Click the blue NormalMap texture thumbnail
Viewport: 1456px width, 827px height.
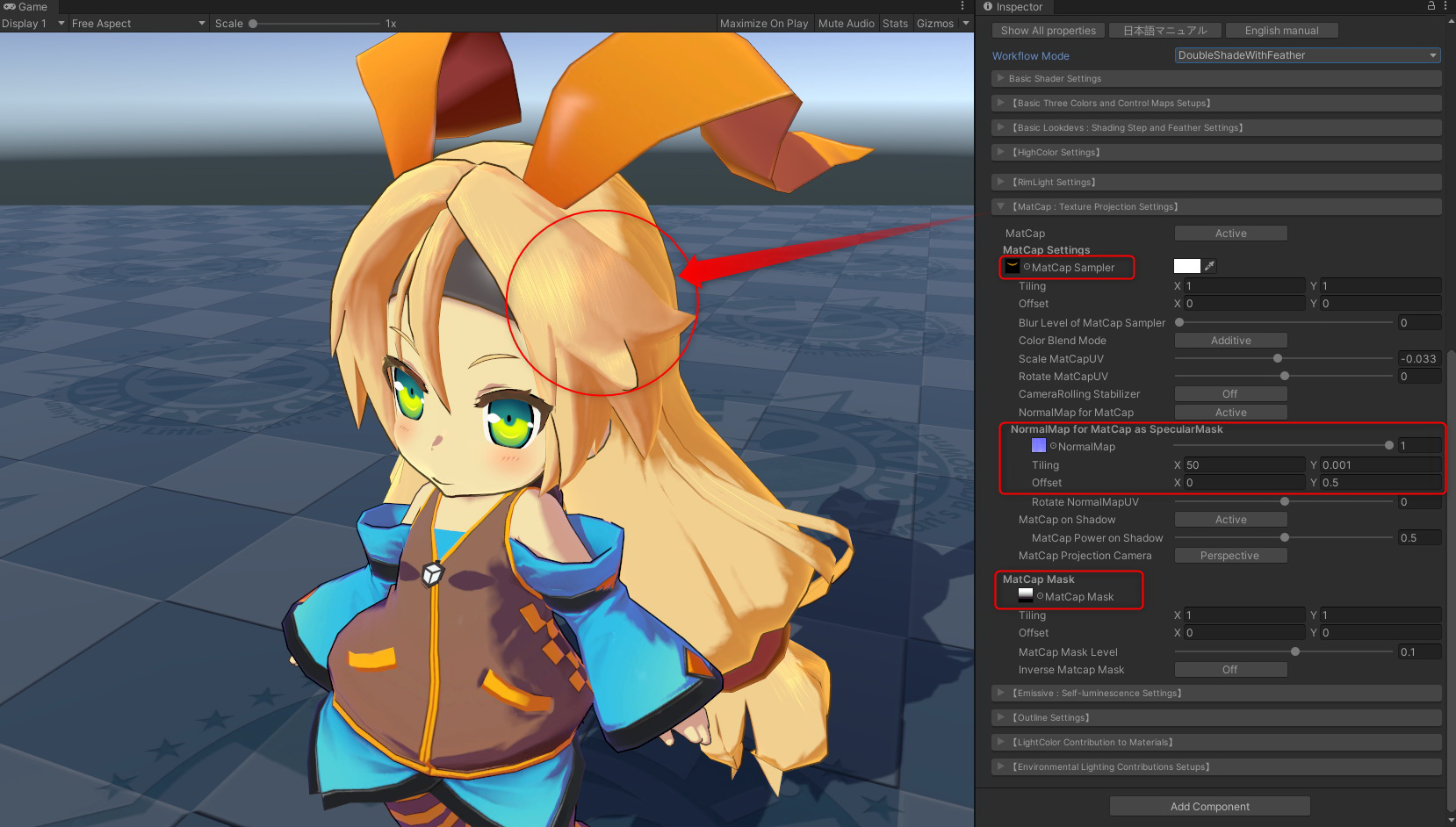tap(1039, 446)
